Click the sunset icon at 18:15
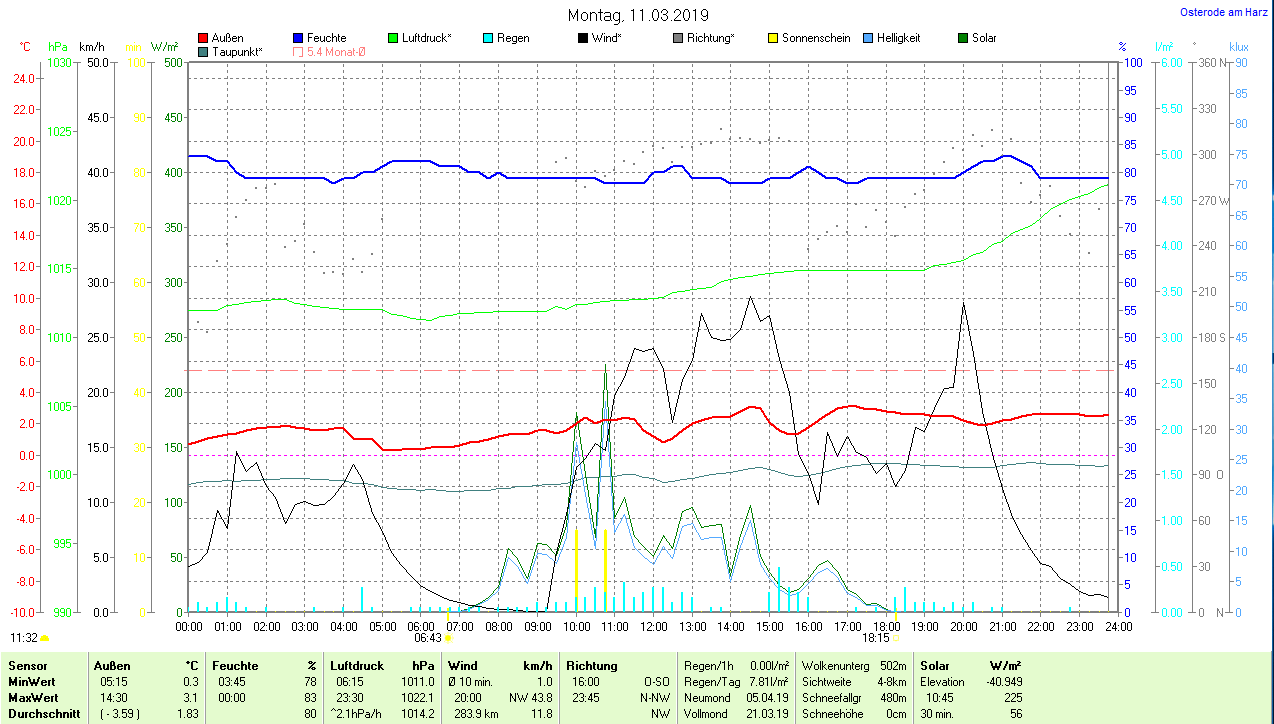Viewport: 1274px width, 724px height. (895, 637)
